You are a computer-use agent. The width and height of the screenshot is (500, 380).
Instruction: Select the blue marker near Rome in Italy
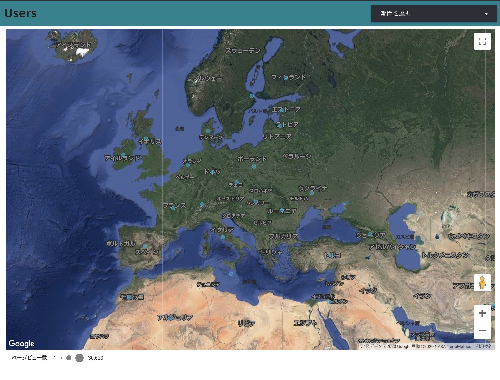pyautogui.click(x=223, y=237)
